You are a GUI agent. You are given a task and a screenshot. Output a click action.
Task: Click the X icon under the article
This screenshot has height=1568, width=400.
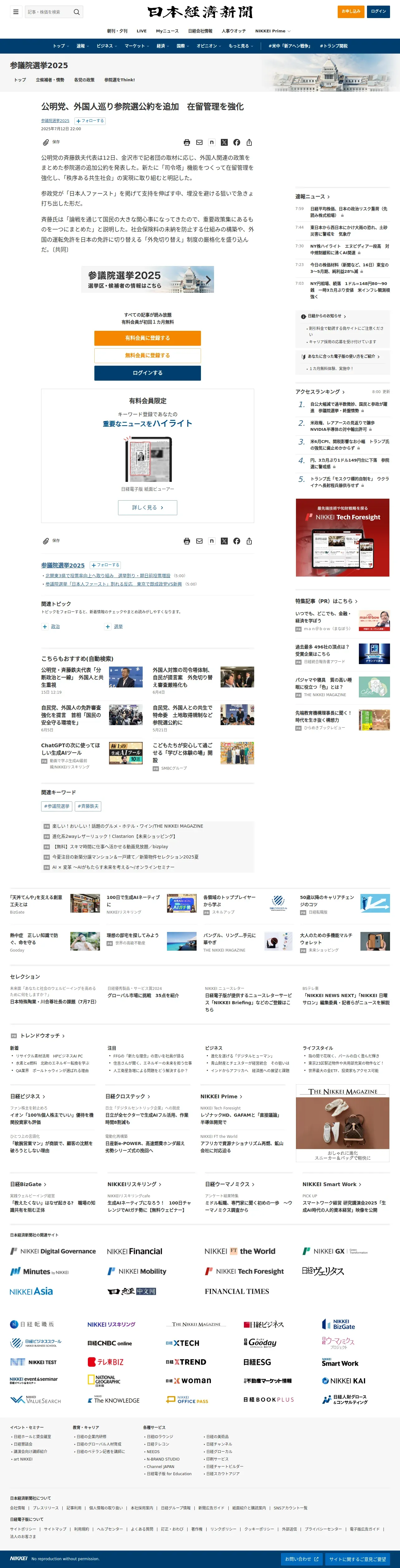click(224, 541)
